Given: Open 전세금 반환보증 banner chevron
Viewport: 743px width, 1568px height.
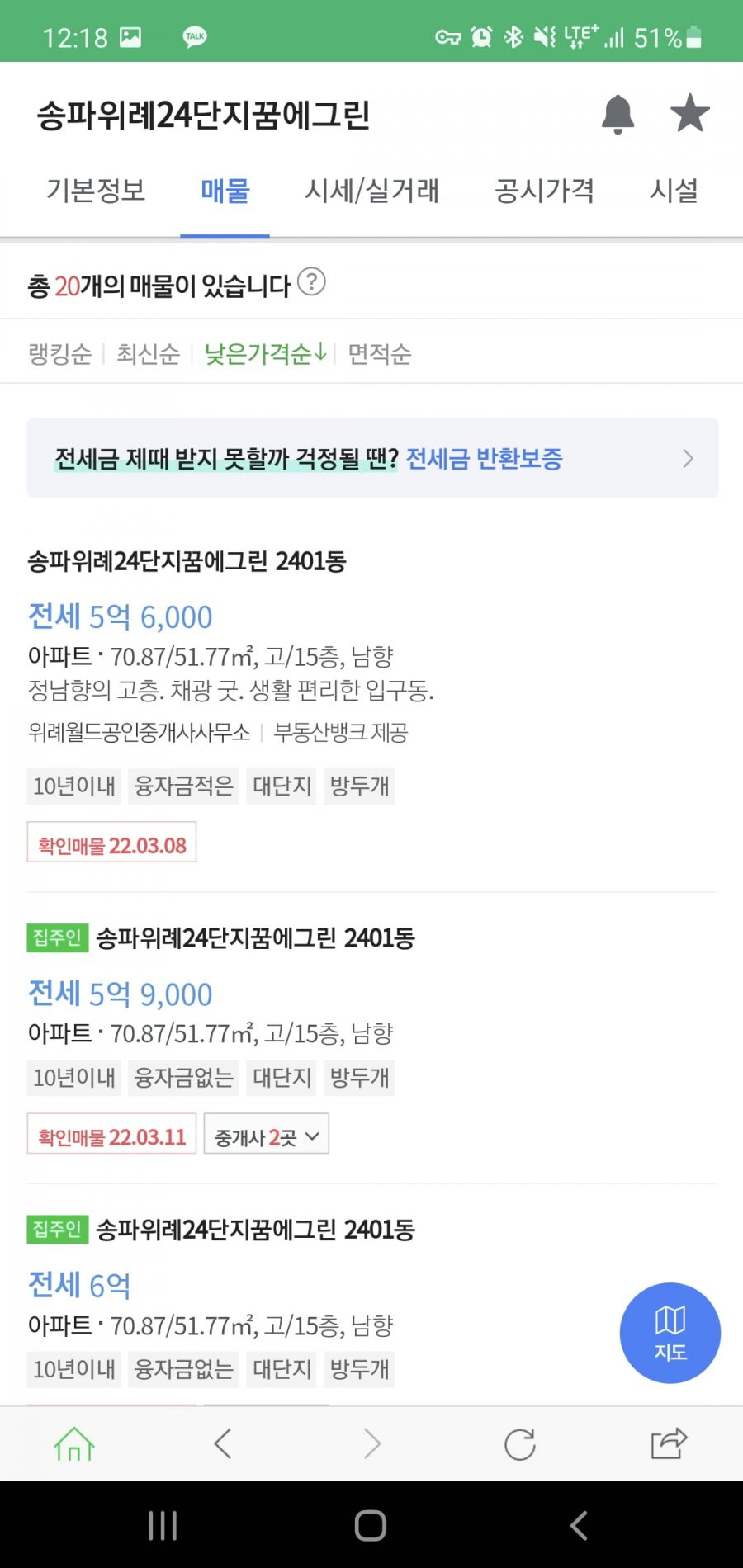Looking at the screenshot, I should click(689, 458).
